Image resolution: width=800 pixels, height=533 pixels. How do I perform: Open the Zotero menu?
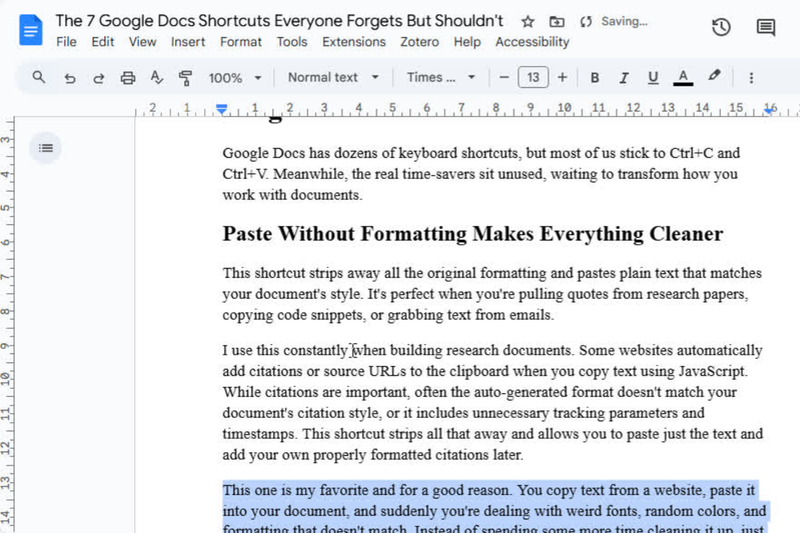[419, 42]
